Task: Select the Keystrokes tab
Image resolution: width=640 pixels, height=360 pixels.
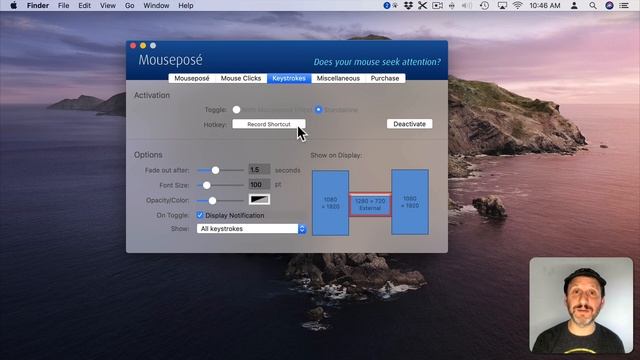Action: 289,78
